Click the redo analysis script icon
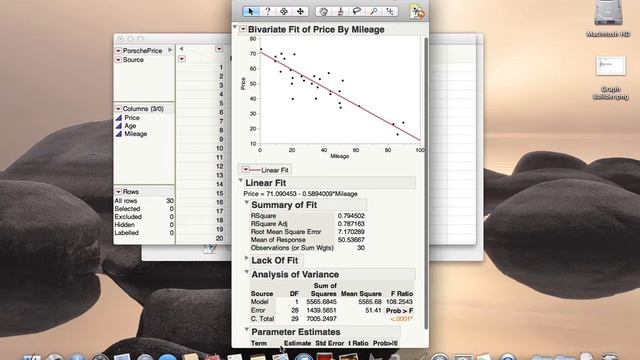The height and width of the screenshot is (360, 640). point(417,11)
